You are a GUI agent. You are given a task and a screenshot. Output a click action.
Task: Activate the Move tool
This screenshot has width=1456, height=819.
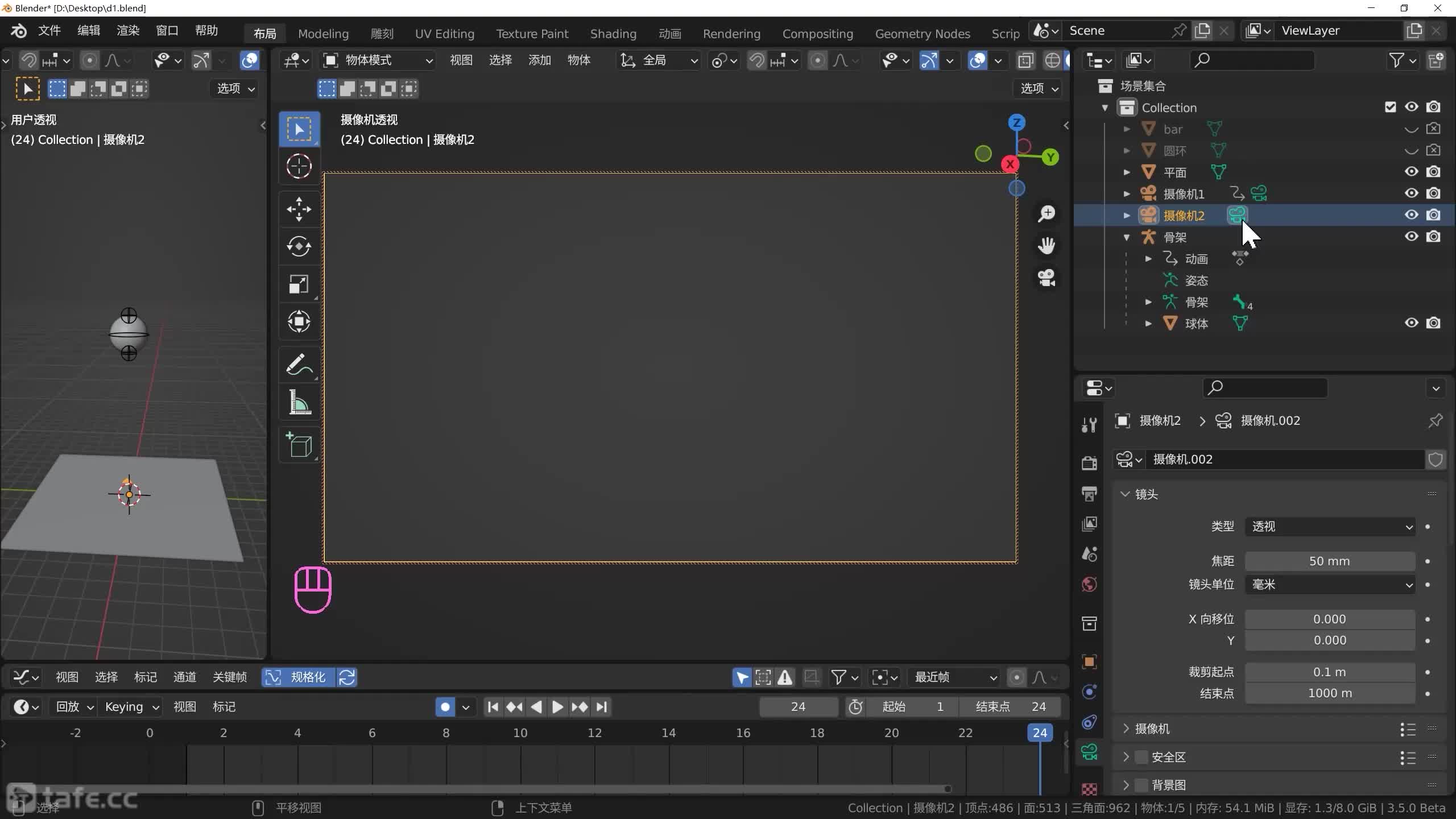[299, 209]
